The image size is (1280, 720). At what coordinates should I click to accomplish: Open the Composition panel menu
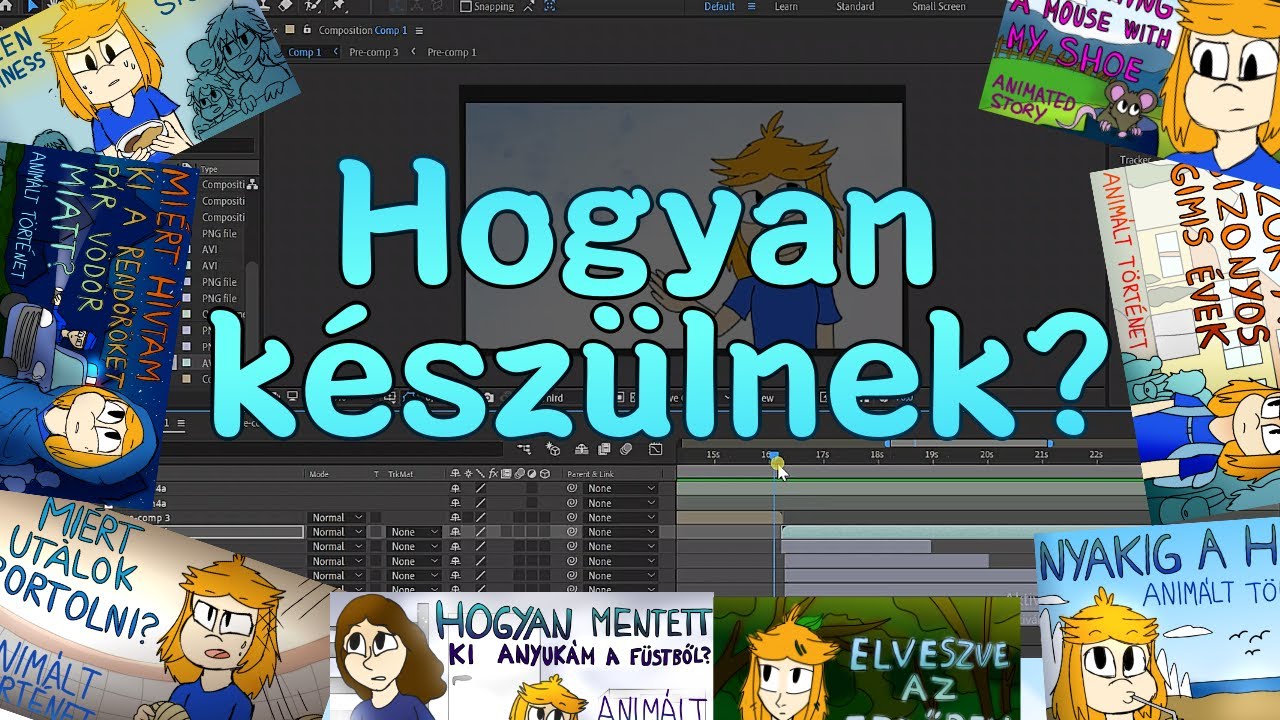click(419, 31)
